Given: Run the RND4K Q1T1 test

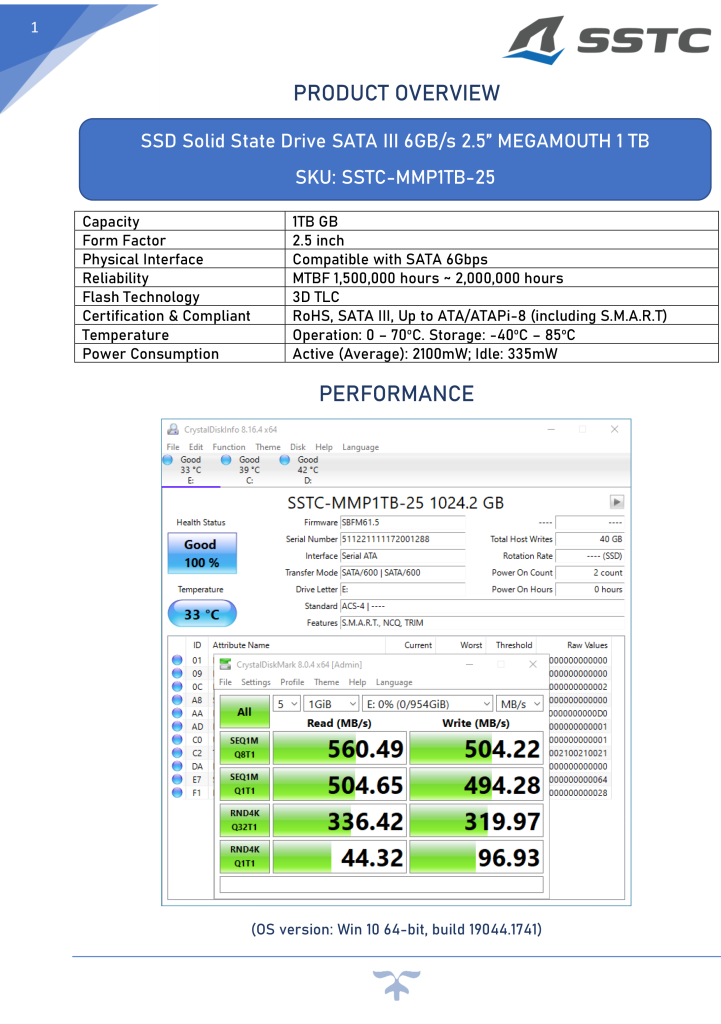Looking at the screenshot, I should (x=244, y=857).
